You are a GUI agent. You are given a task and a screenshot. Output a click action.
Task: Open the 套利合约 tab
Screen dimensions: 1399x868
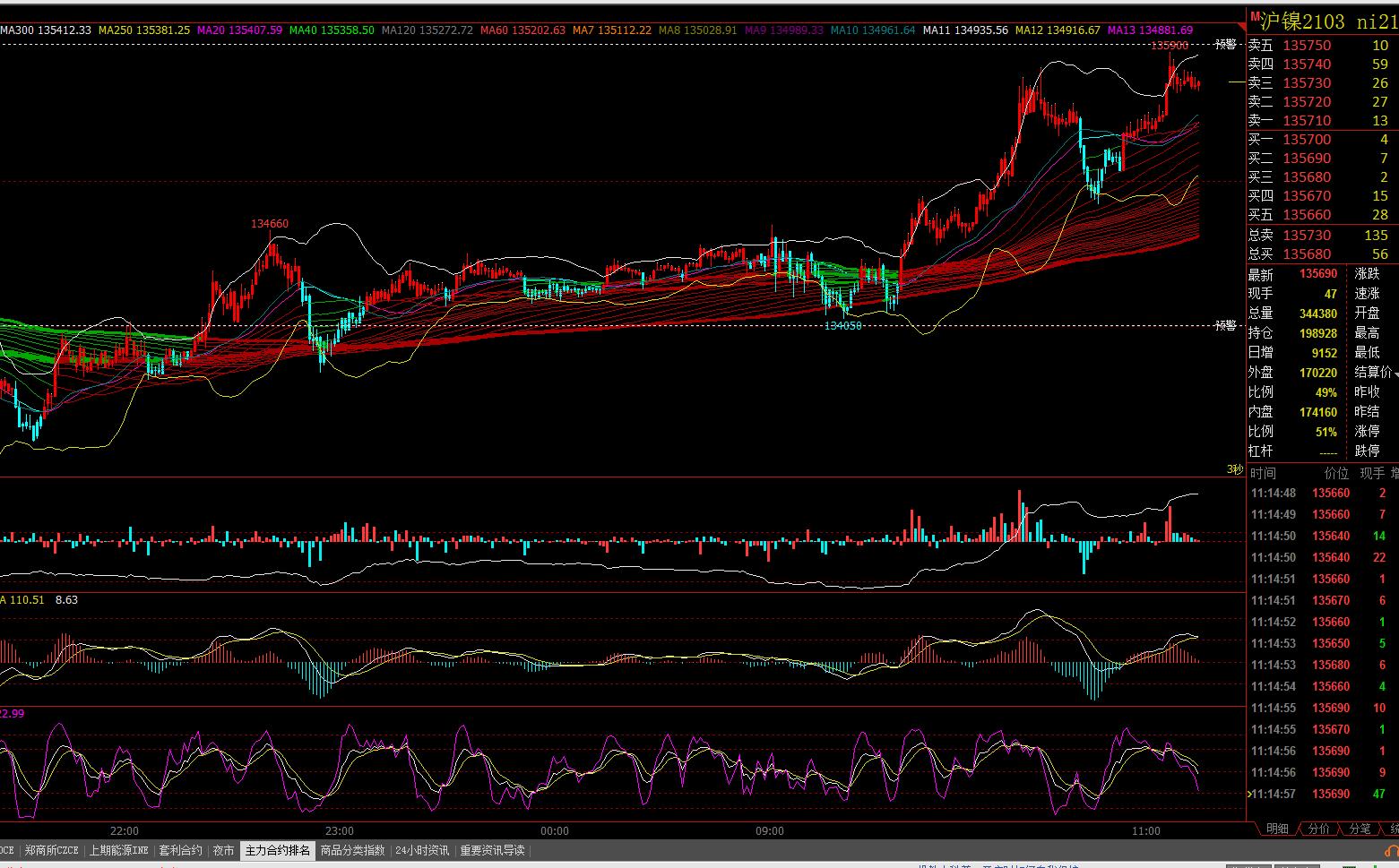[180, 850]
